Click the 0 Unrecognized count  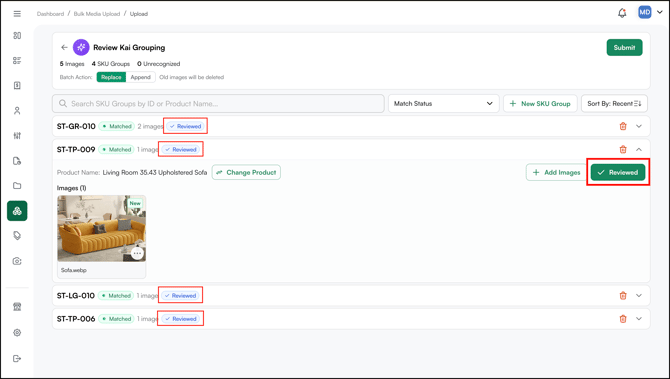pyautogui.click(x=159, y=64)
